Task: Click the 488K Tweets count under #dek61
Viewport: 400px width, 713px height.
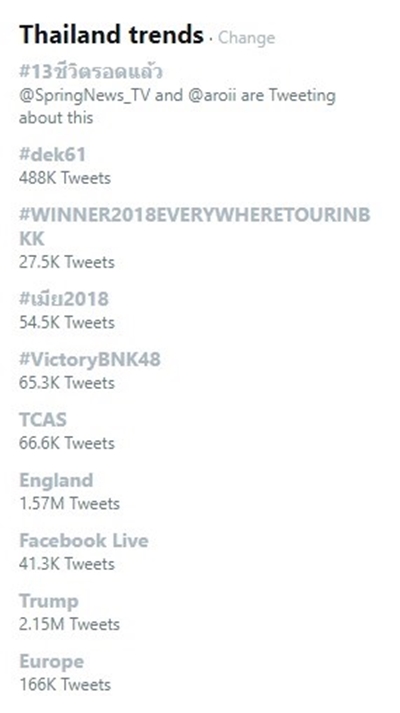Action: click(65, 178)
